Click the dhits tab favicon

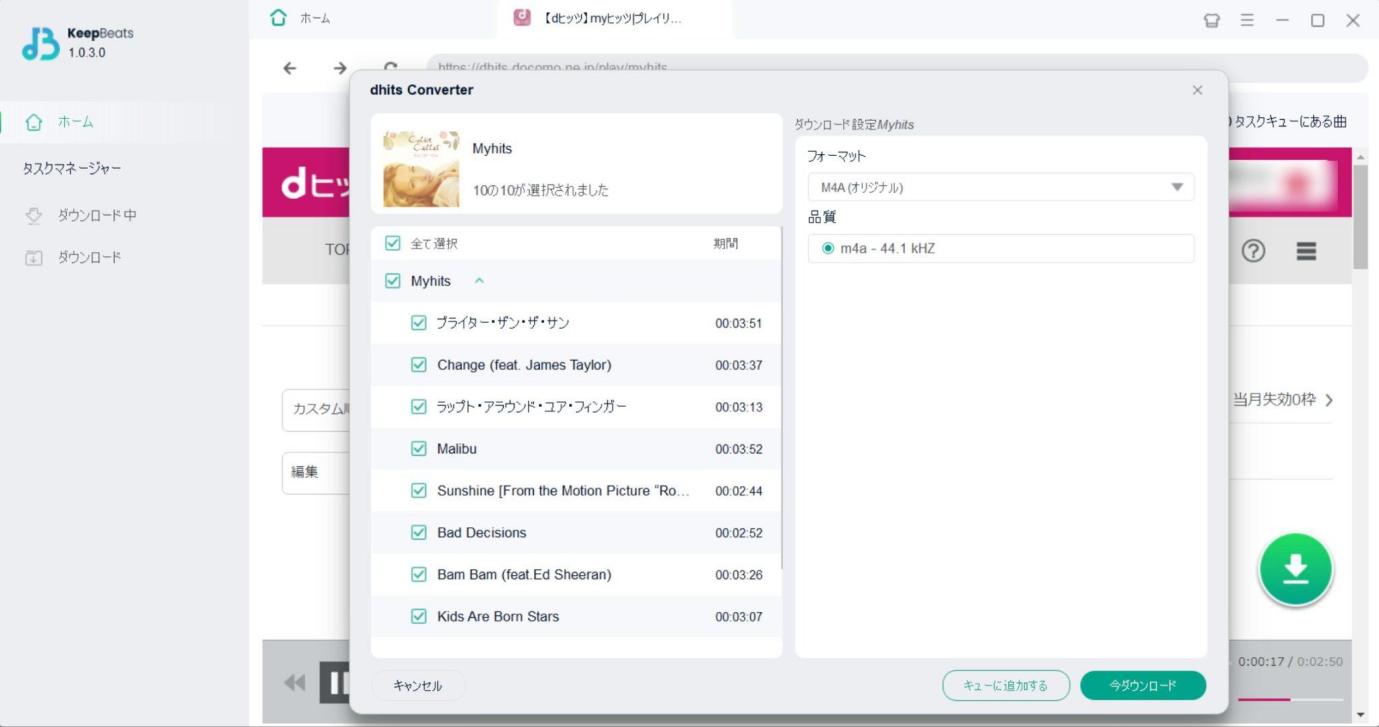pyautogui.click(x=521, y=17)
